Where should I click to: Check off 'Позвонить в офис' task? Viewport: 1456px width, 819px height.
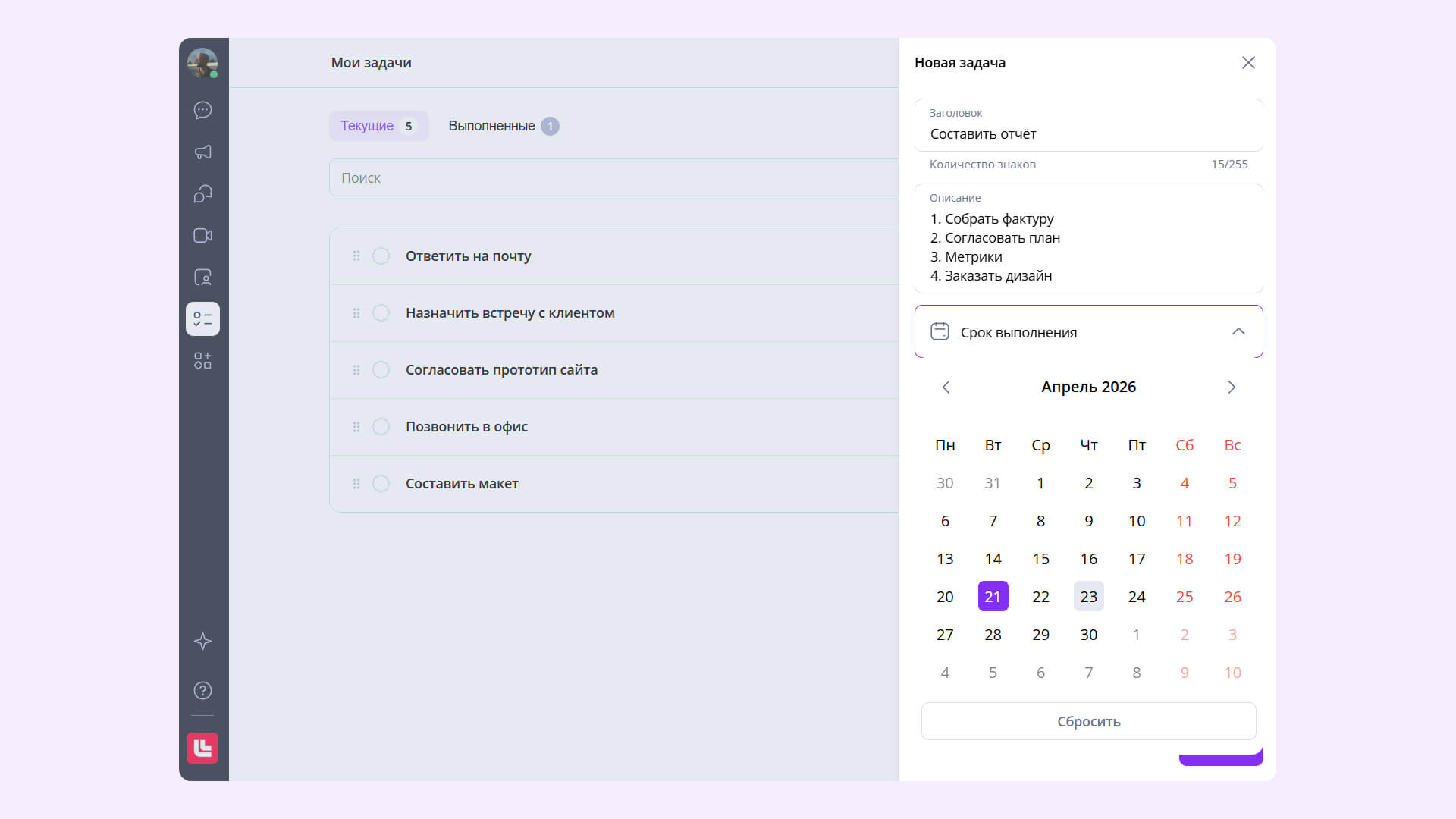(x=381, y=427)
